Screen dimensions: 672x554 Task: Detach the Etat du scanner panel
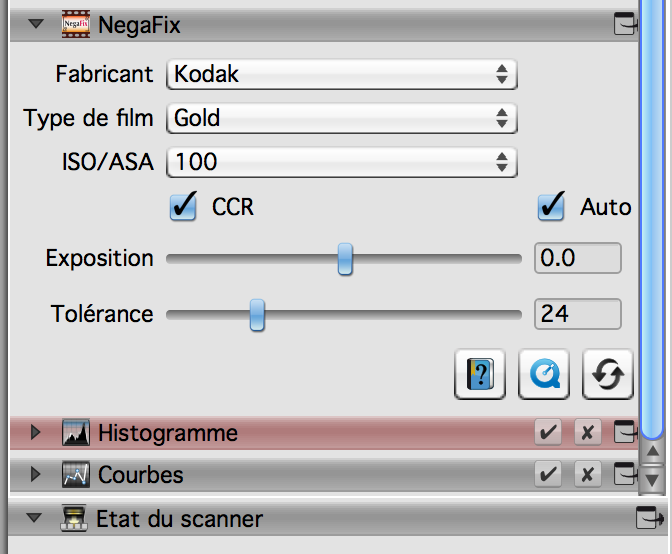click(x=650, y=519)
